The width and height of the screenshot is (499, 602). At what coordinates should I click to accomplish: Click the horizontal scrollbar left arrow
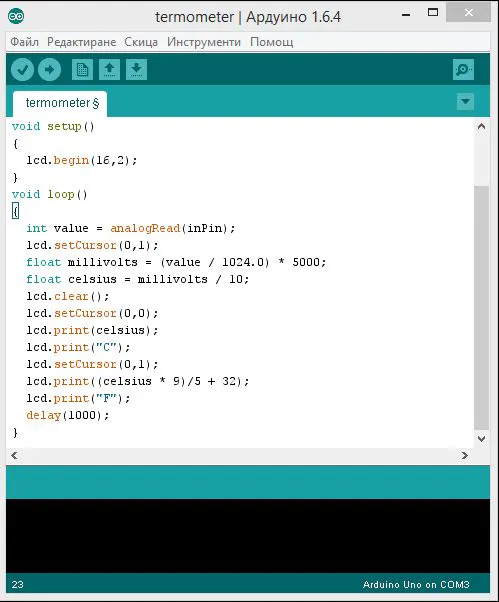click(x=15, y=456)
